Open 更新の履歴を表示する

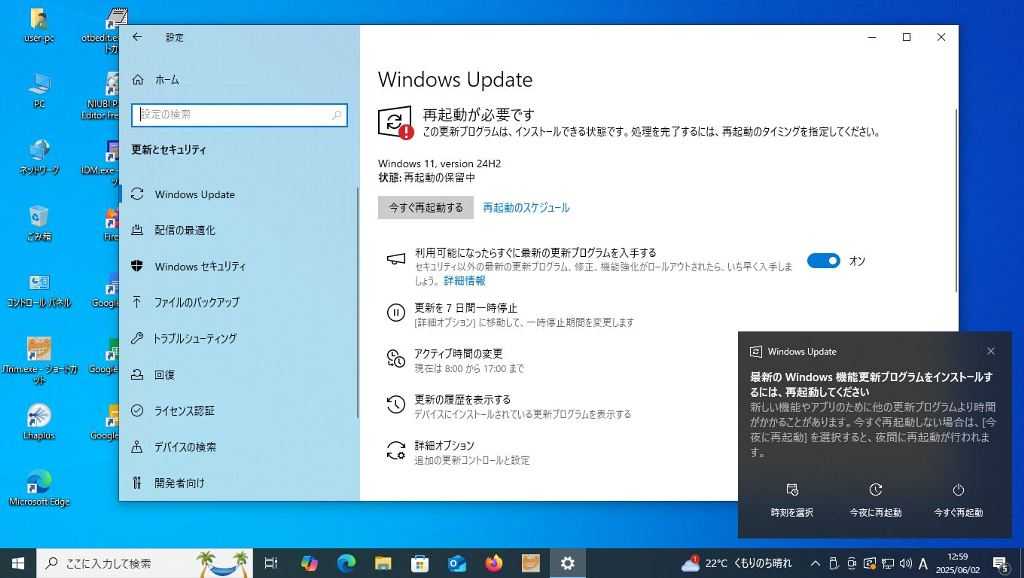coord(509,406)
